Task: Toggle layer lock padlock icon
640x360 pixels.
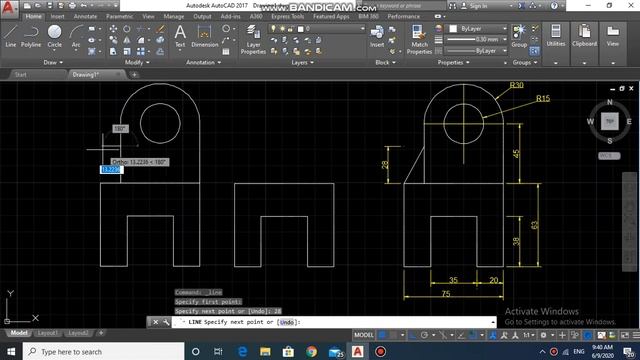Action: 291,29
